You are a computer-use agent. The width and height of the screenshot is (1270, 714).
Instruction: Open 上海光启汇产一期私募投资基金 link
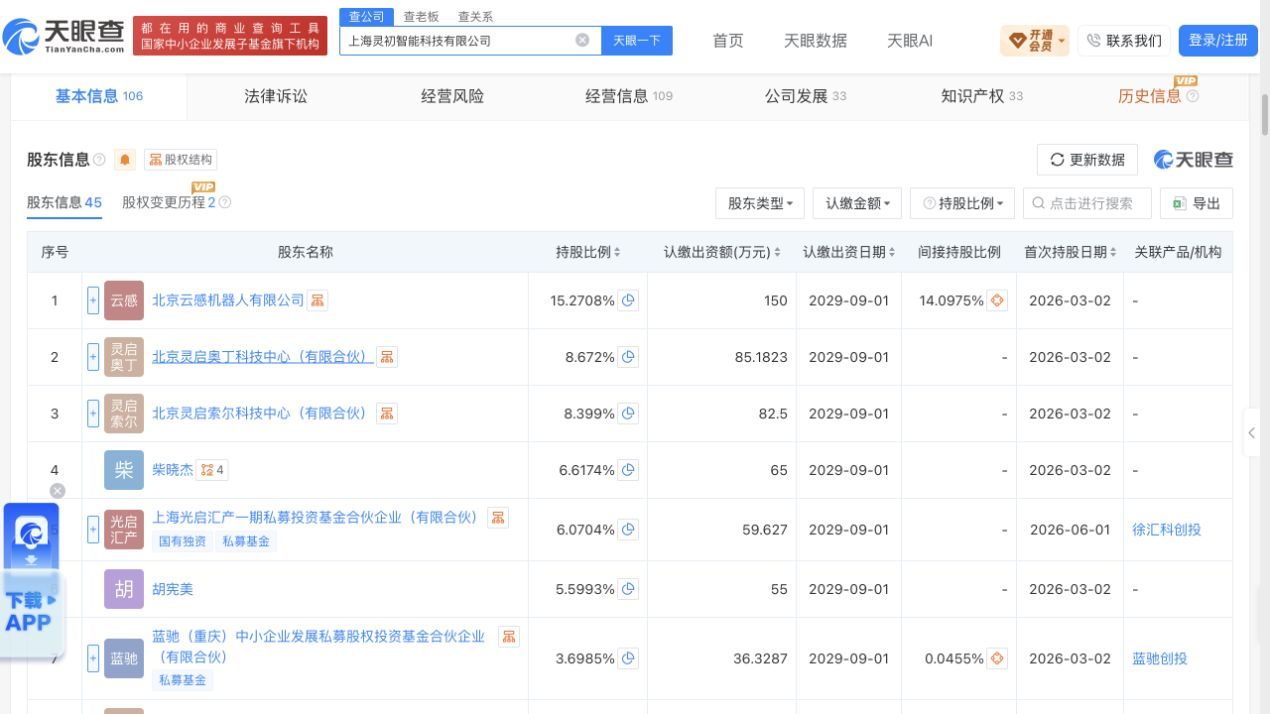315,517
